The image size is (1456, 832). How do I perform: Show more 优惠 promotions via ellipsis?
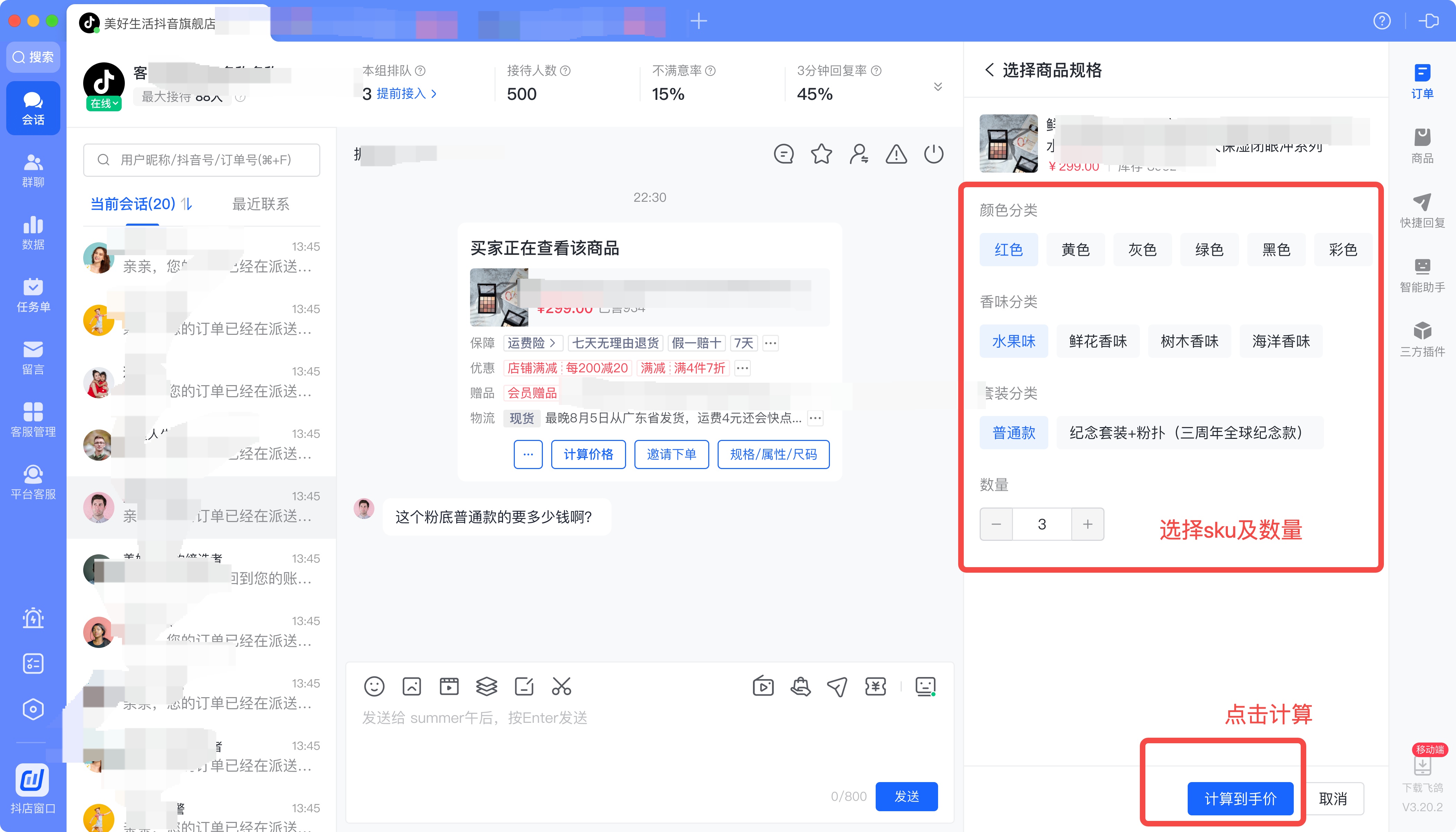point(742,367)
